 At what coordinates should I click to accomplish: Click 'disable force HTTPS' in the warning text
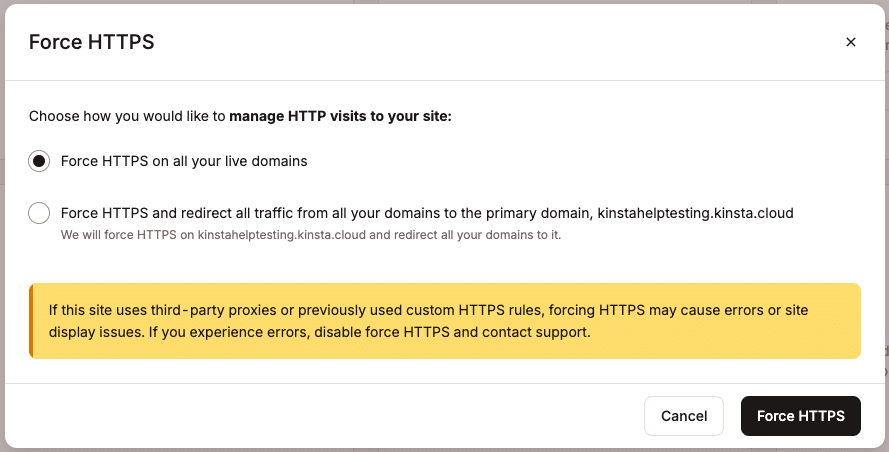tap(380, 331)
